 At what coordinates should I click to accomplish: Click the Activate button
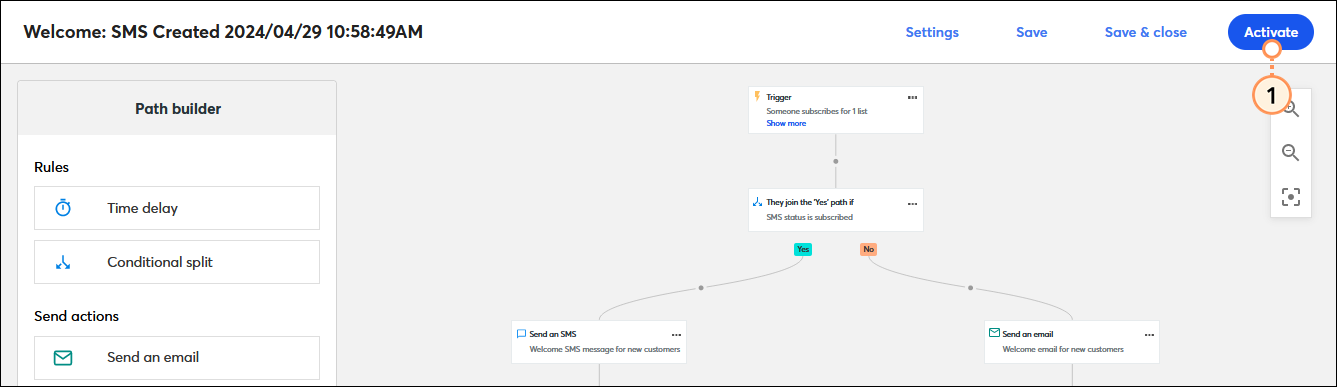click(1270, 32)
